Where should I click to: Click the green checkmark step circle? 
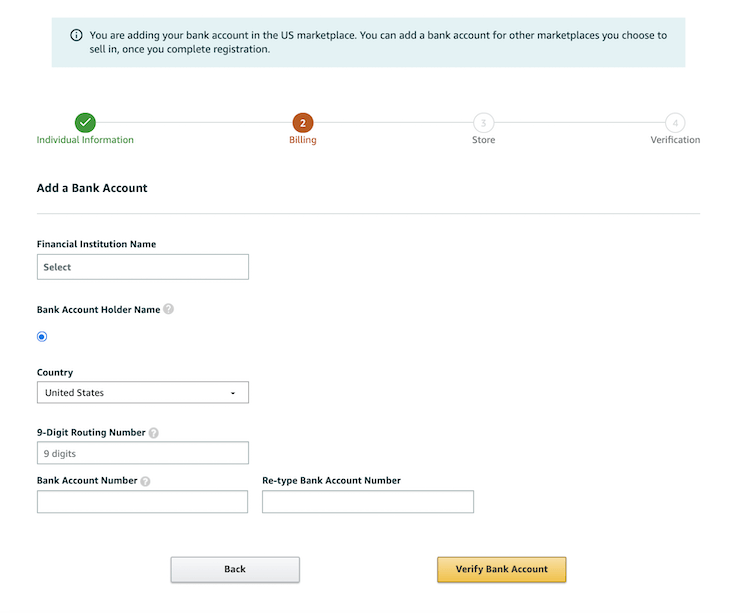pyautogui.click(x=85, y=122)
